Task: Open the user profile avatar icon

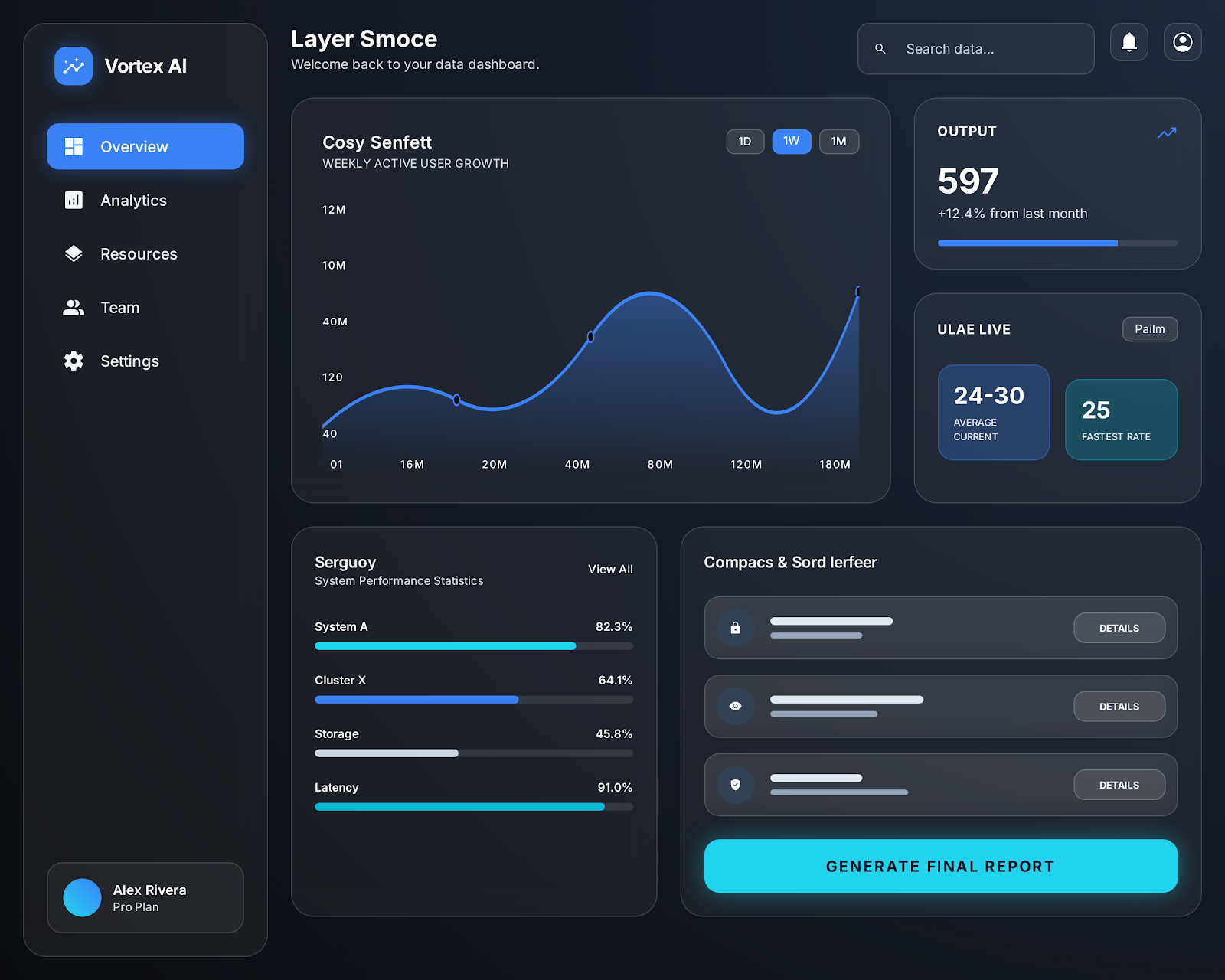Action: 1182,42
